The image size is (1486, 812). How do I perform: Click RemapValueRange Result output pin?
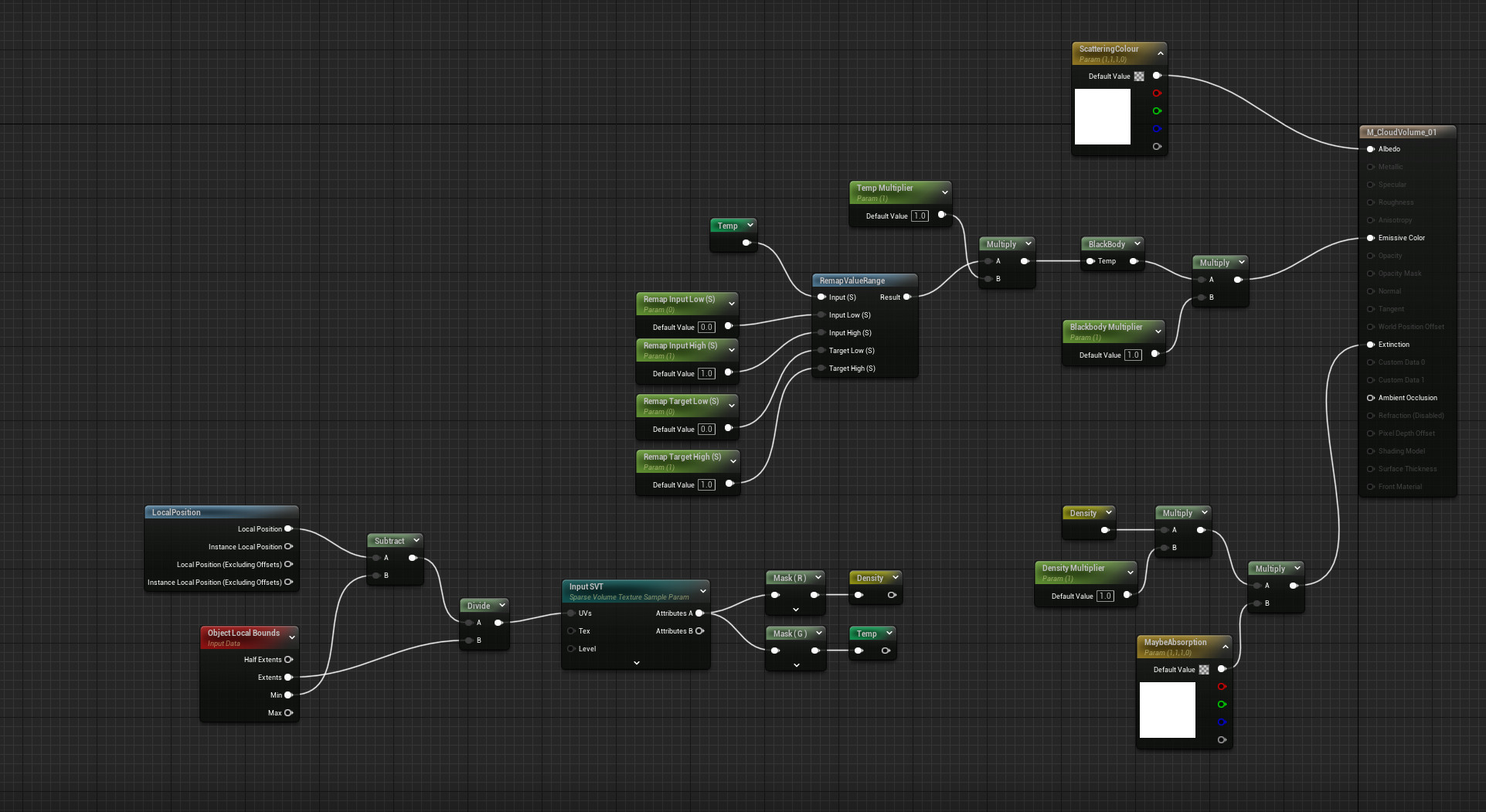tap(907, 297)
